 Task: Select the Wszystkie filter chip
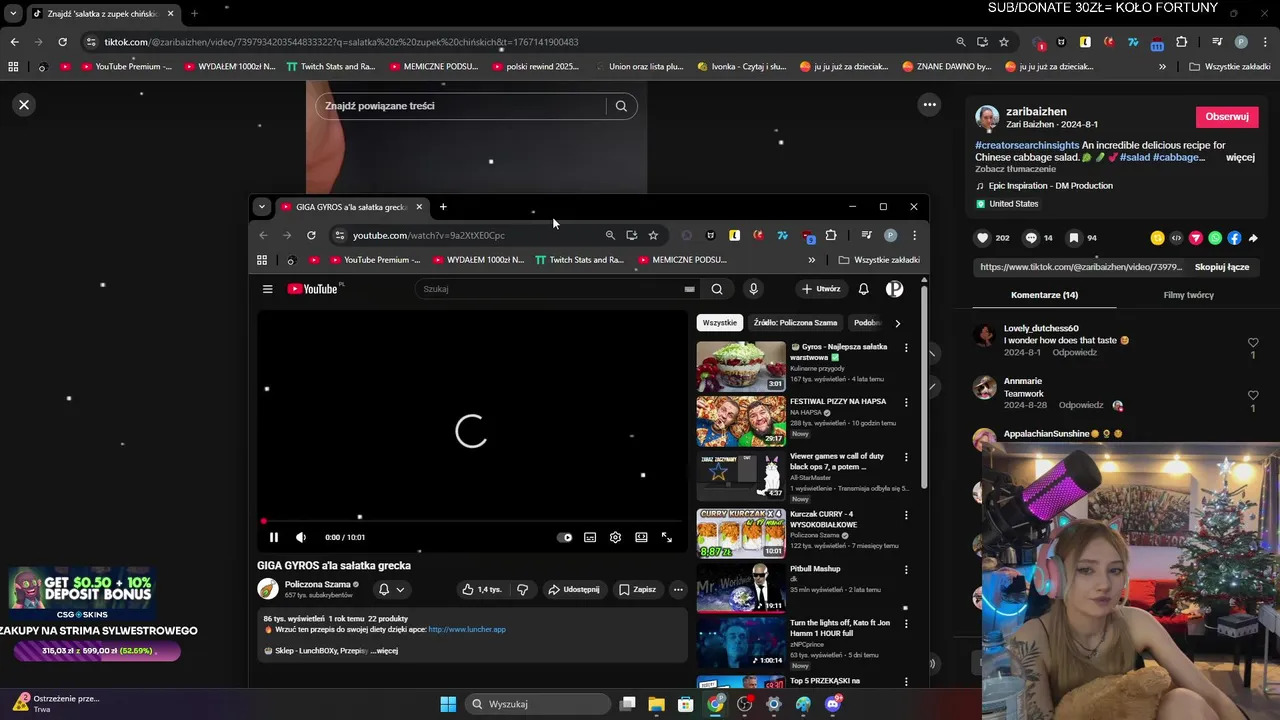pyautogui.click(x=719, y=323)
